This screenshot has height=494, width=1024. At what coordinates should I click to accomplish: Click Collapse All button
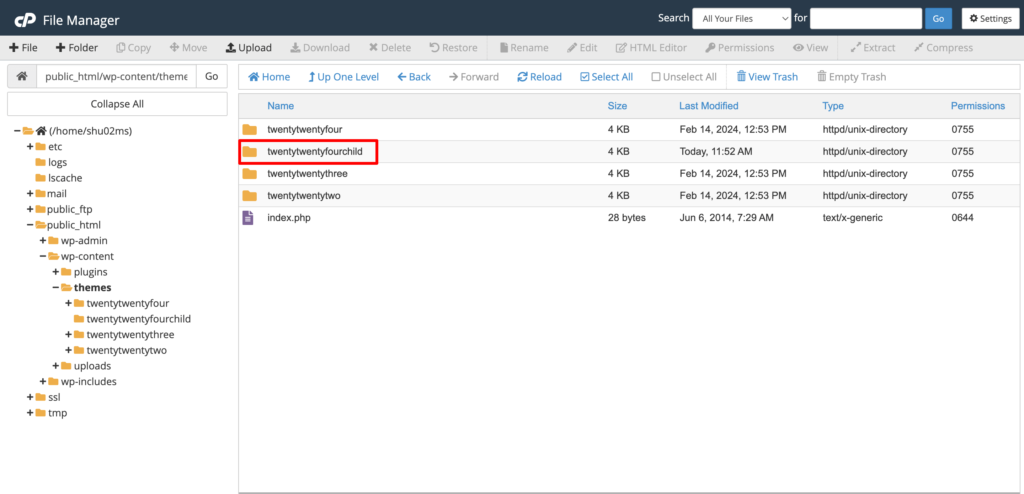(118, 104)
